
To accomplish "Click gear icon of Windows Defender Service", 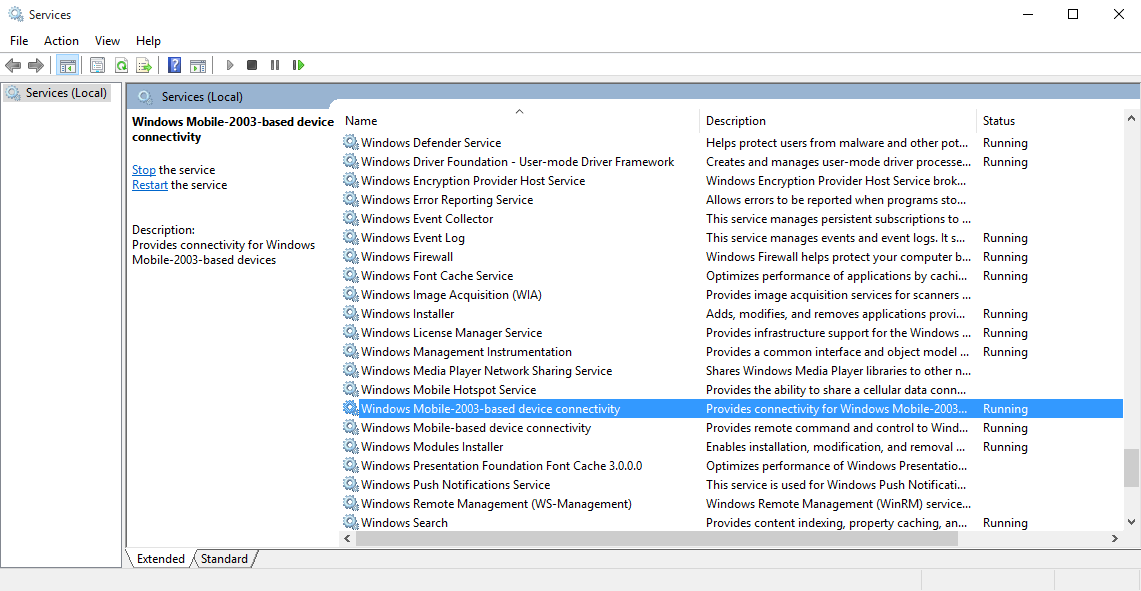I will point(351,143).
